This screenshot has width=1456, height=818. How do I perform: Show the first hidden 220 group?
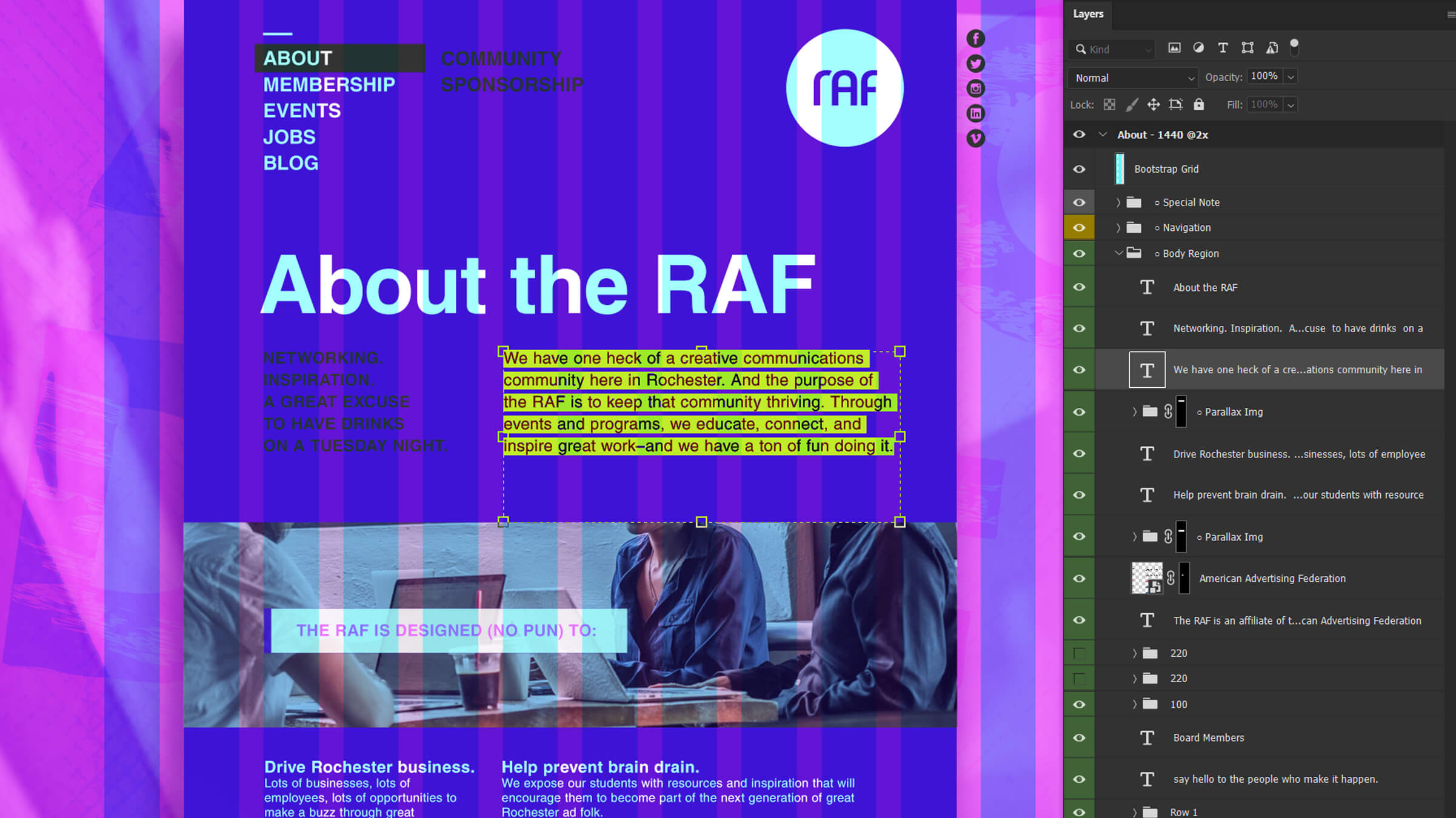[x=1079, y=653]
